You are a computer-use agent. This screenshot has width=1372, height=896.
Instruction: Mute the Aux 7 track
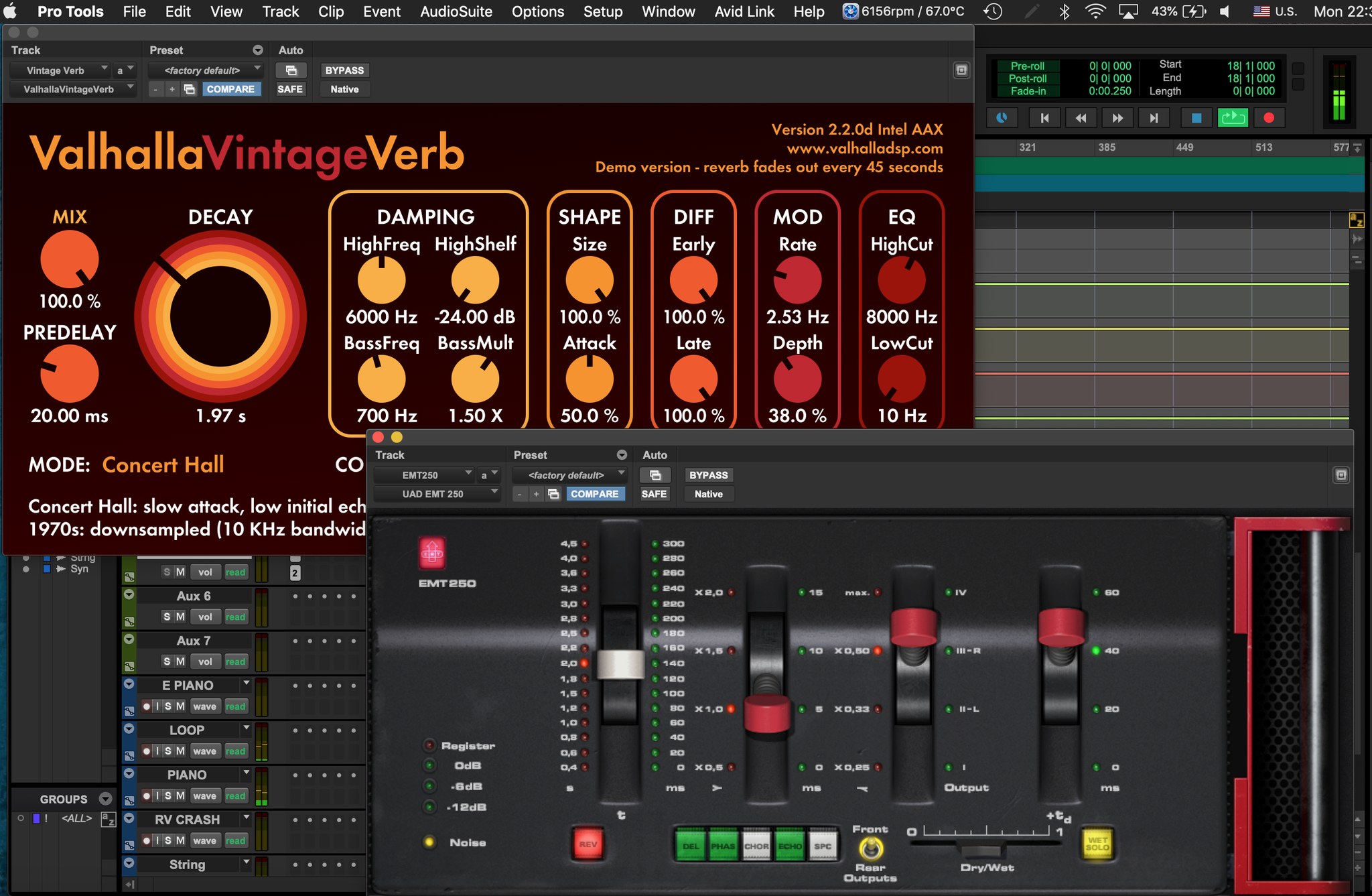coord(180,661)
